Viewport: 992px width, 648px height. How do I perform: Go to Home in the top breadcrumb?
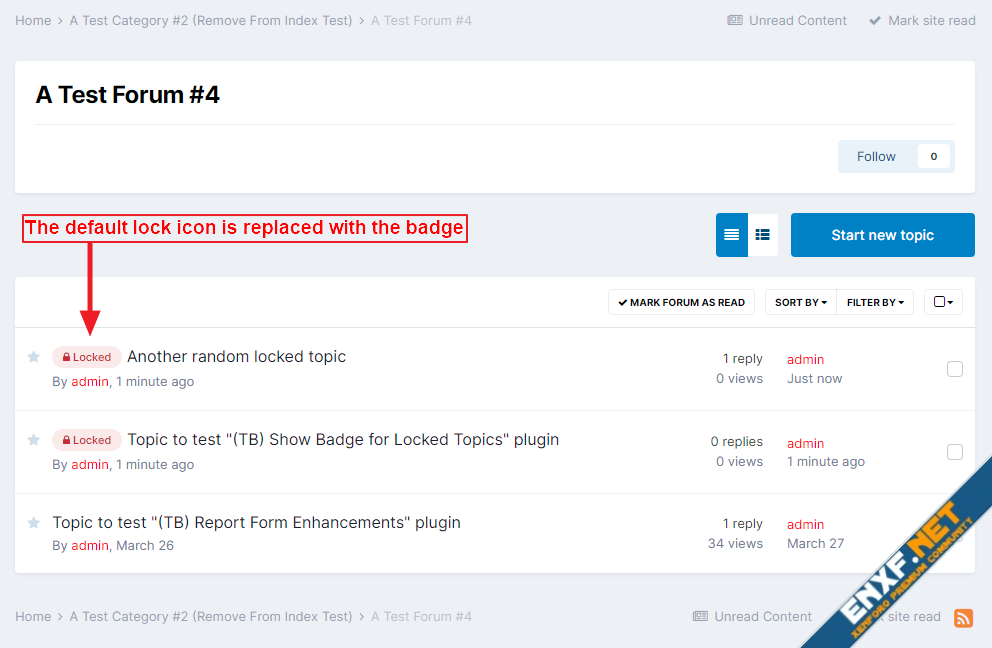pyautogui.click(x=33, y=20)
